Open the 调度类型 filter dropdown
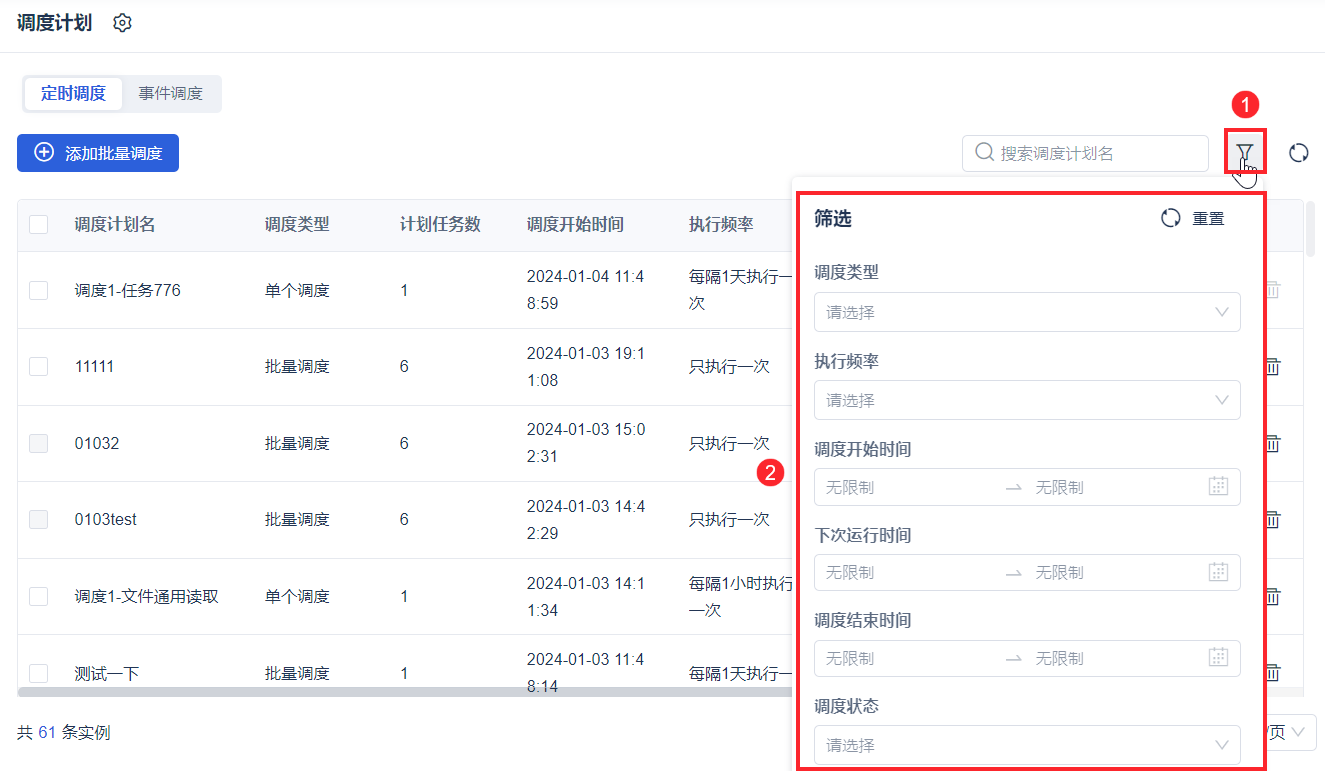This screenshot has height=771, width=1325. pyautogui.click(x=1027, y=312)
